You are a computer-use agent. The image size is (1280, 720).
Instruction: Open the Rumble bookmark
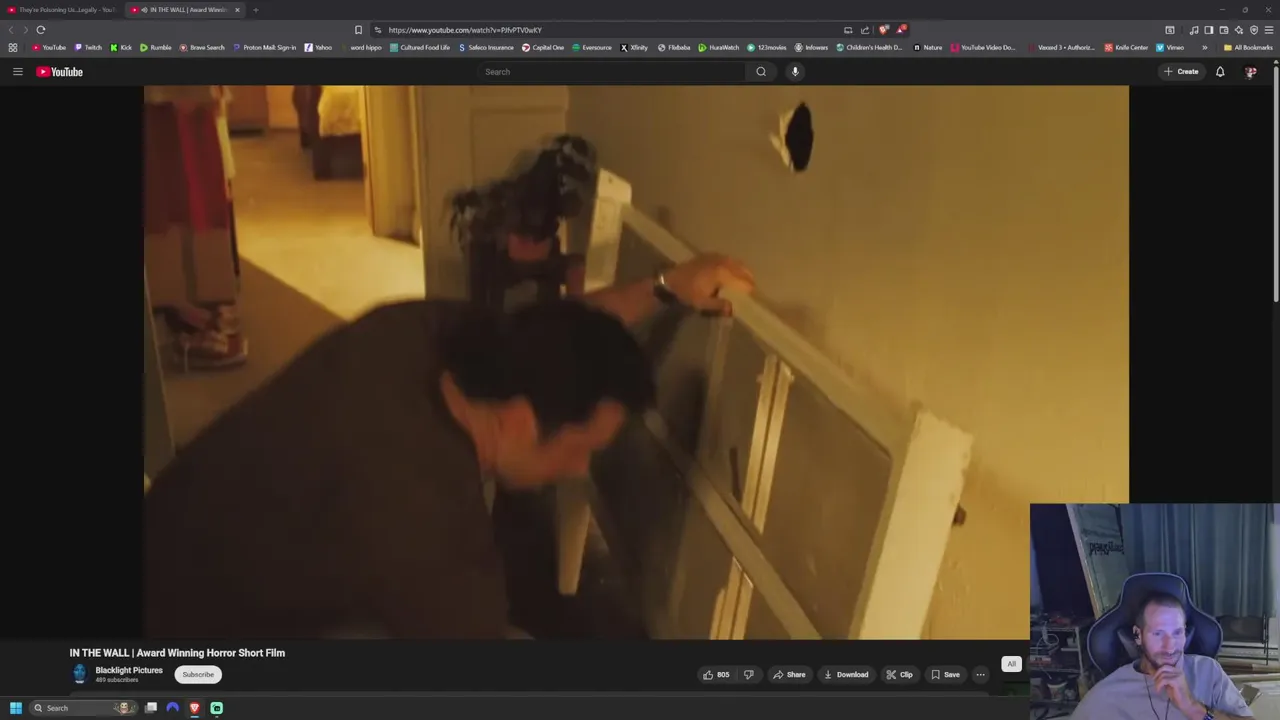coord(156,47)
